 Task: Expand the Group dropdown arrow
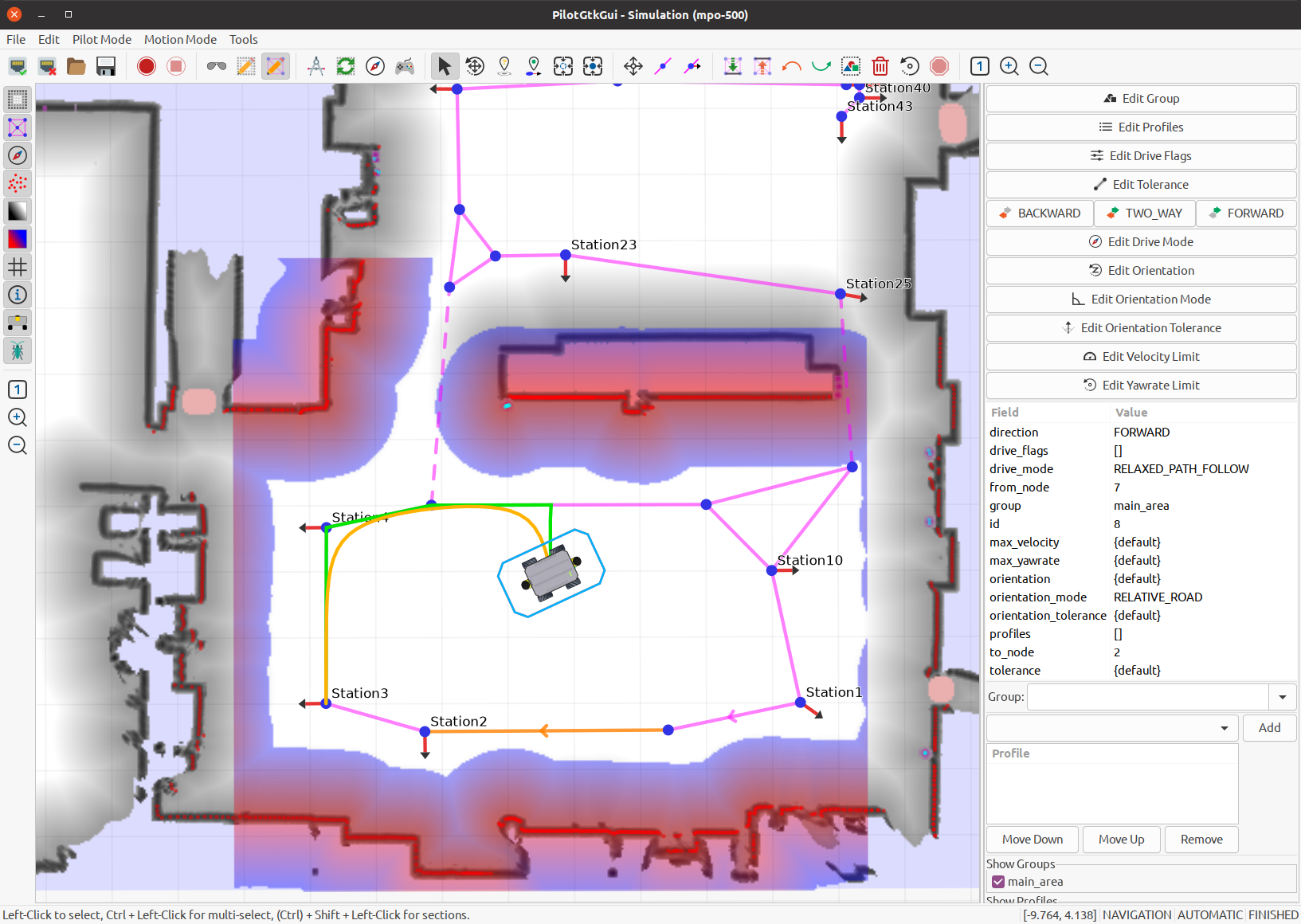click(x=1282, y=696)
